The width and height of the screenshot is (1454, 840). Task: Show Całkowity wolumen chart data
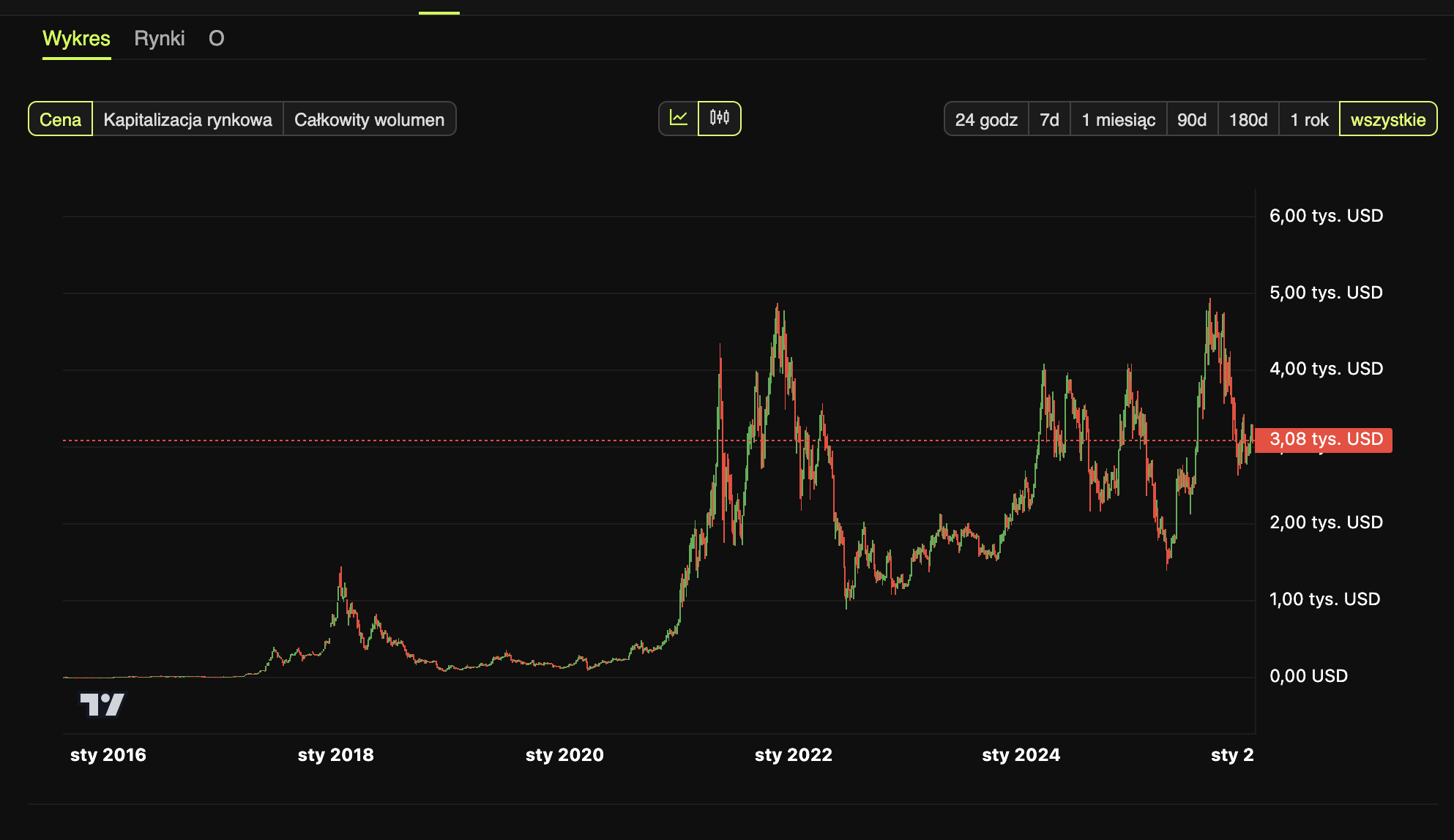[369, 119]
